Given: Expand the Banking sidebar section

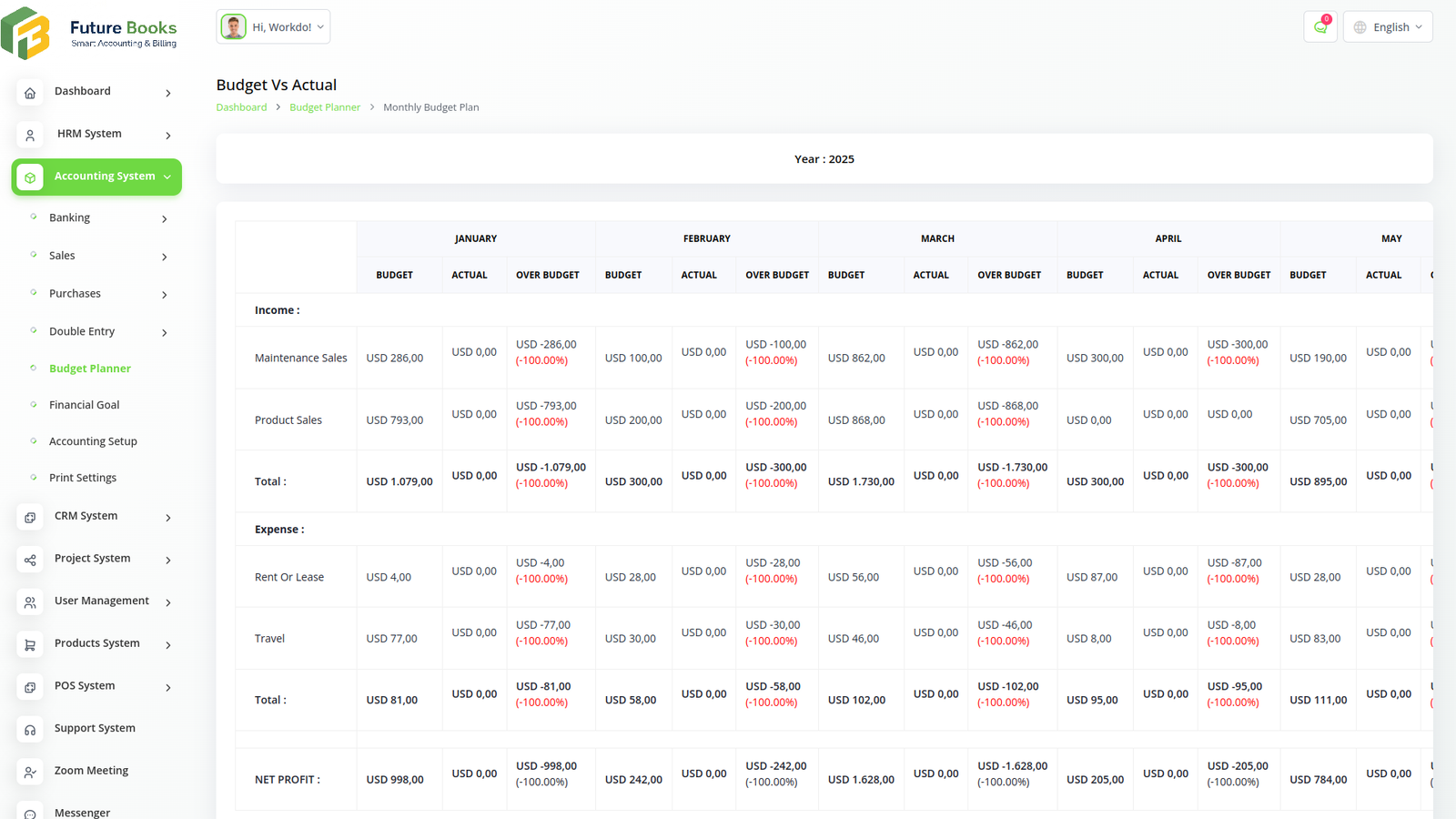Looking at the screenshot, I should [165, 218].
